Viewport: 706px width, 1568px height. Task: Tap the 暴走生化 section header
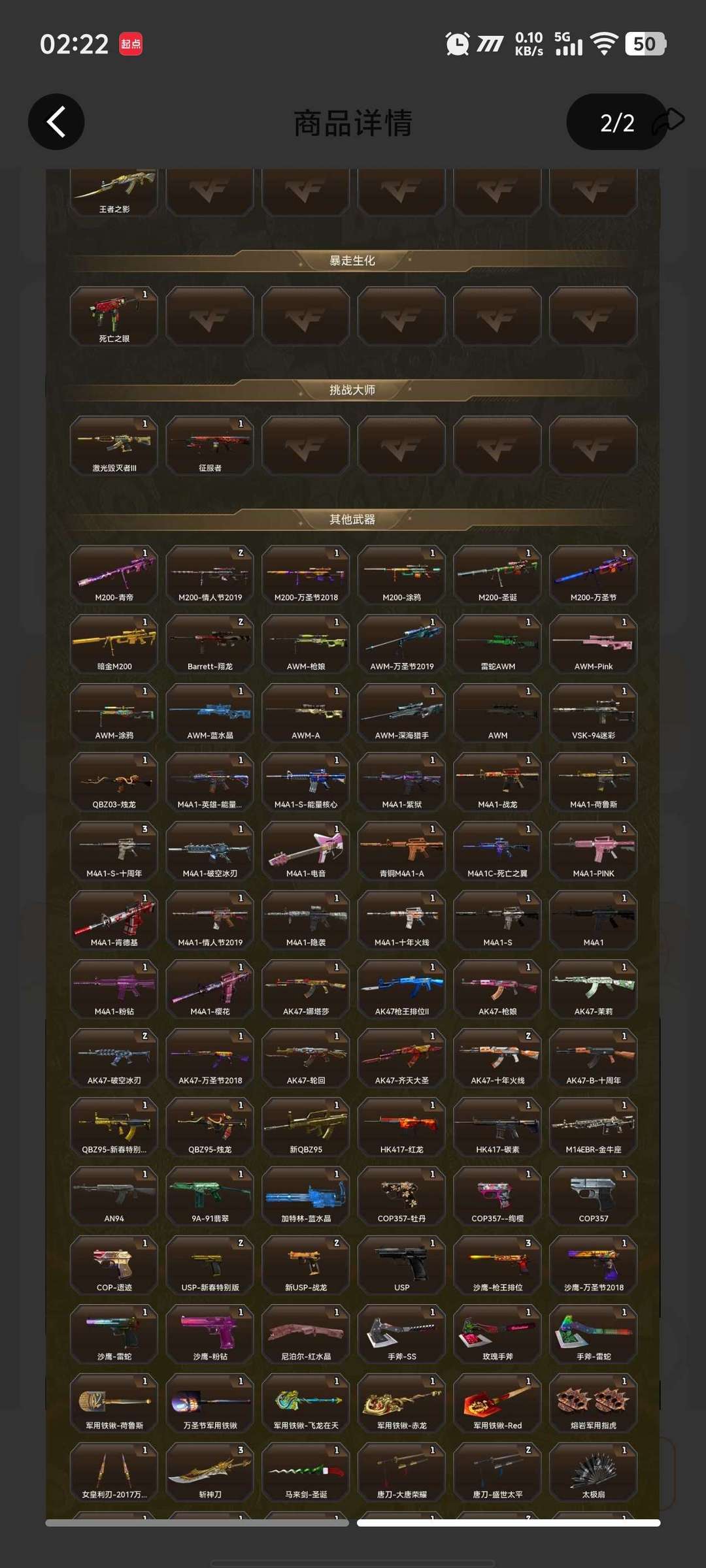[352, 261]
